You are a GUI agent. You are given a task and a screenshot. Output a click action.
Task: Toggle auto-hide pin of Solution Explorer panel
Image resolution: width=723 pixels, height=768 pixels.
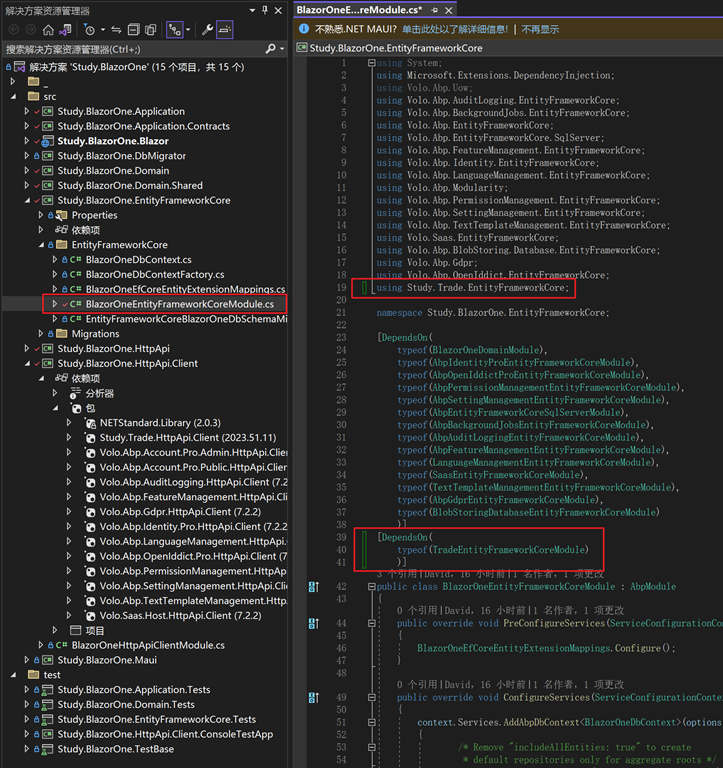tap(265, 10)
